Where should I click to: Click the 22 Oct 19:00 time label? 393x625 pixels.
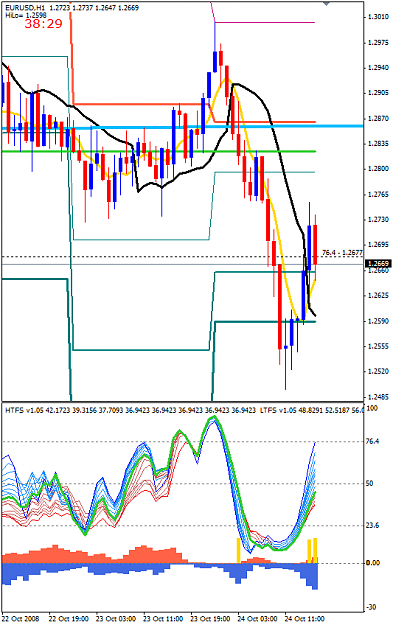point(69,619)
